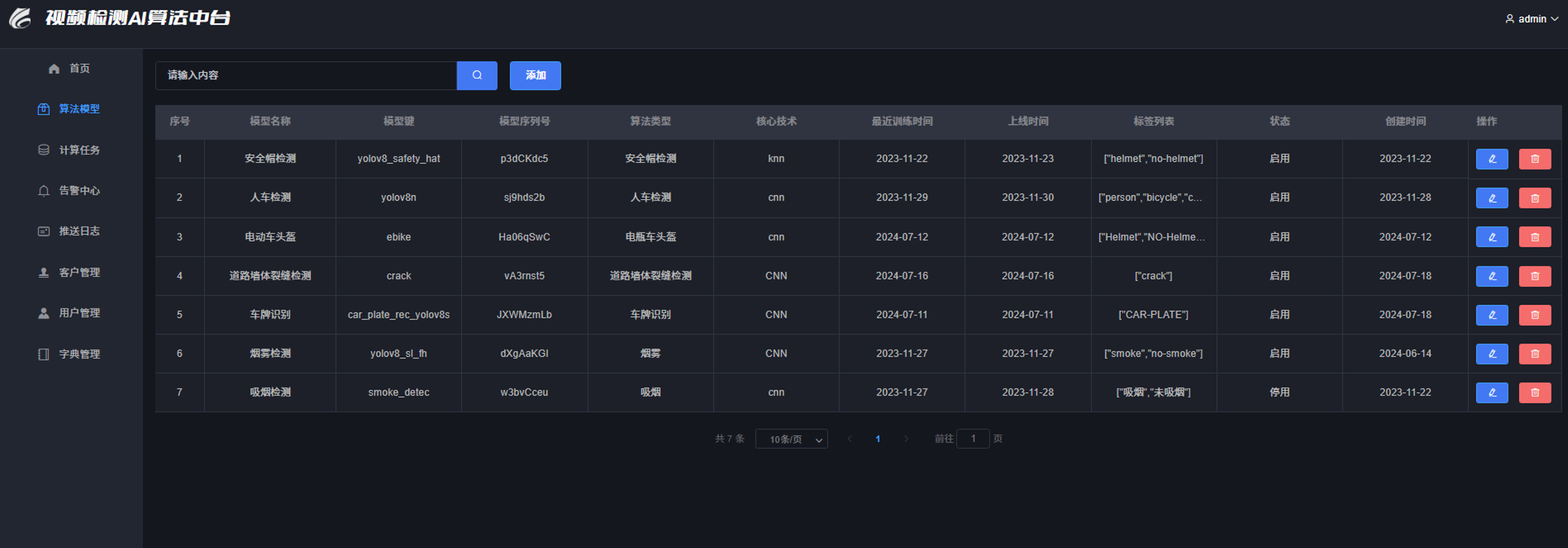Delete the 人车检测 model row

pos(1535,198)
